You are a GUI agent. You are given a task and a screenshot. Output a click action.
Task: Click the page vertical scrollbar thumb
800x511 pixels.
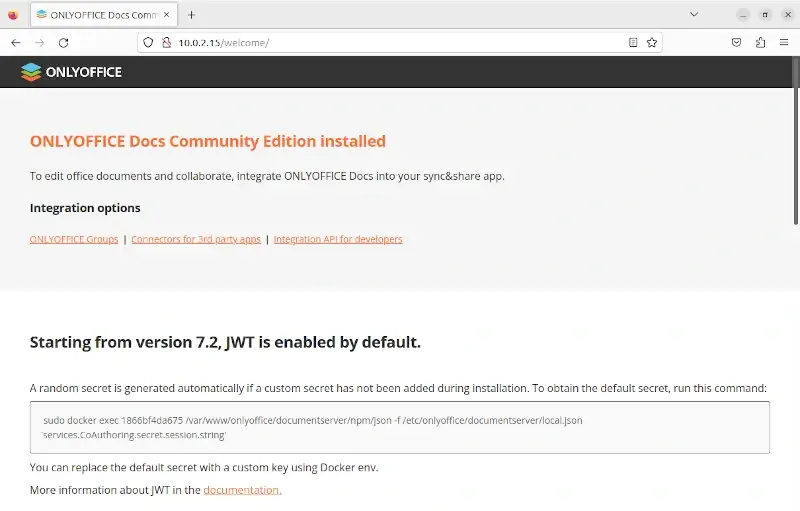tap(795, 140)
